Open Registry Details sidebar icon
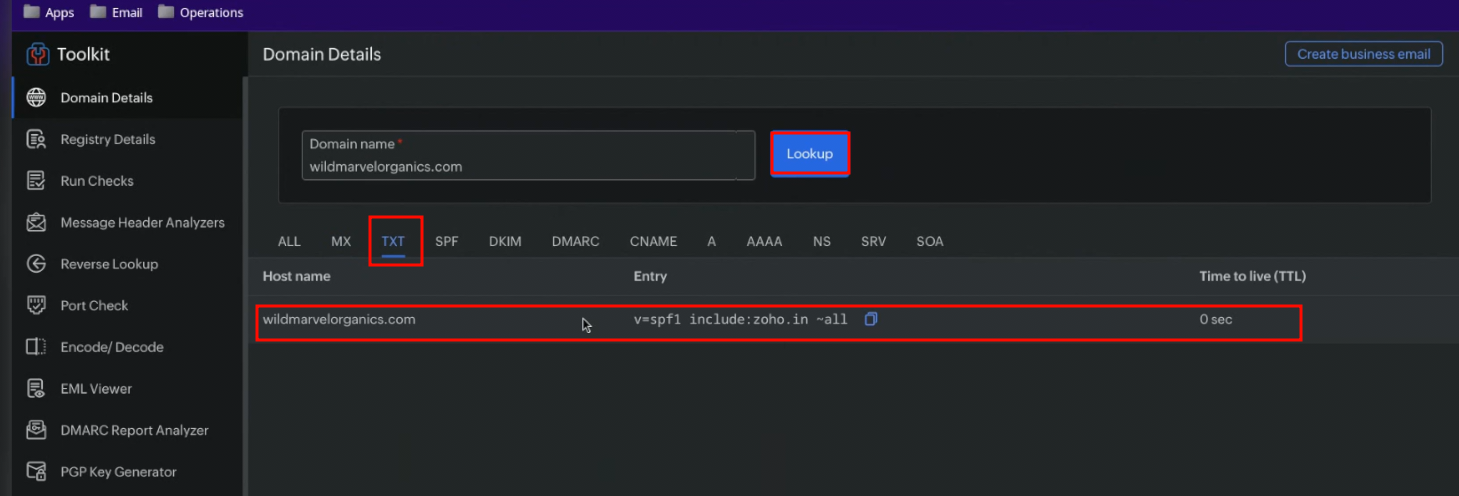The height and width of the screenshot is (496, 1459). pos(36,140)
